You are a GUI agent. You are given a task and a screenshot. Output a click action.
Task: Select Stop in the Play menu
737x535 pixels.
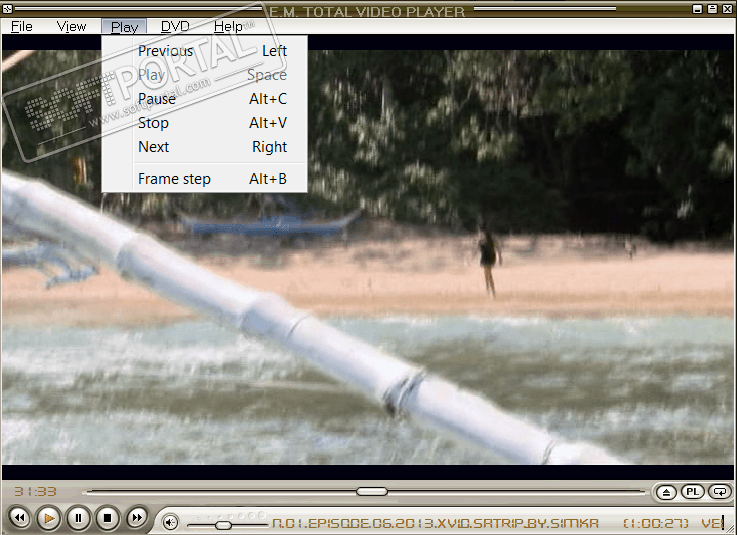pos(204,123)
